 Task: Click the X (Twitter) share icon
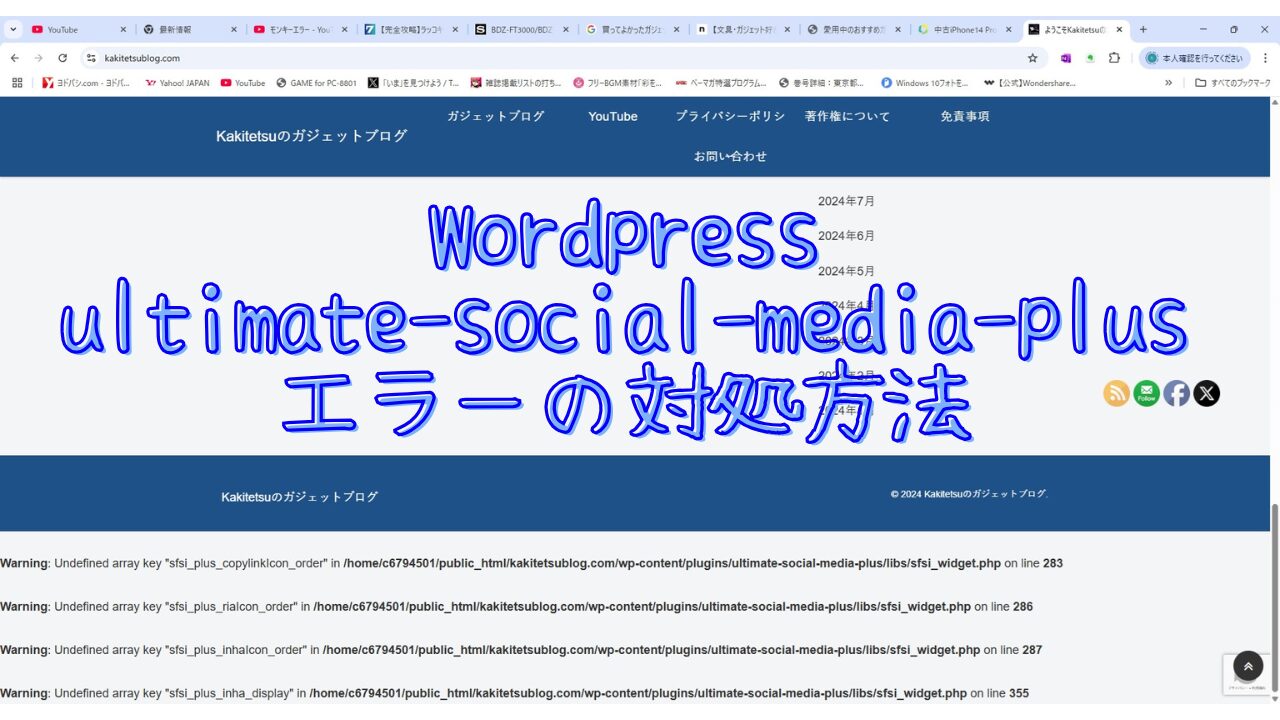tap(1207, 393)
